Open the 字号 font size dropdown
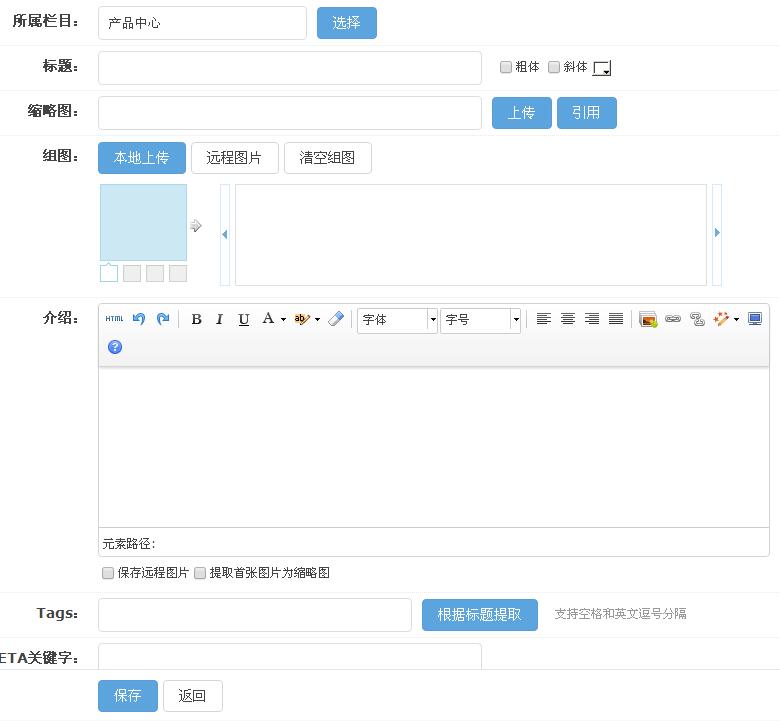780x721 pixels. coord(481,320)
